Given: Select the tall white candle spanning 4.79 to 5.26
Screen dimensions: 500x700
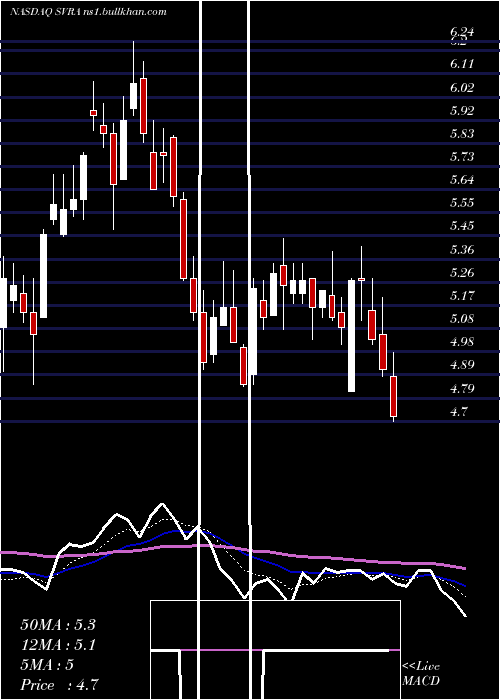Looking at the screenshot, I should click(351, 336).
